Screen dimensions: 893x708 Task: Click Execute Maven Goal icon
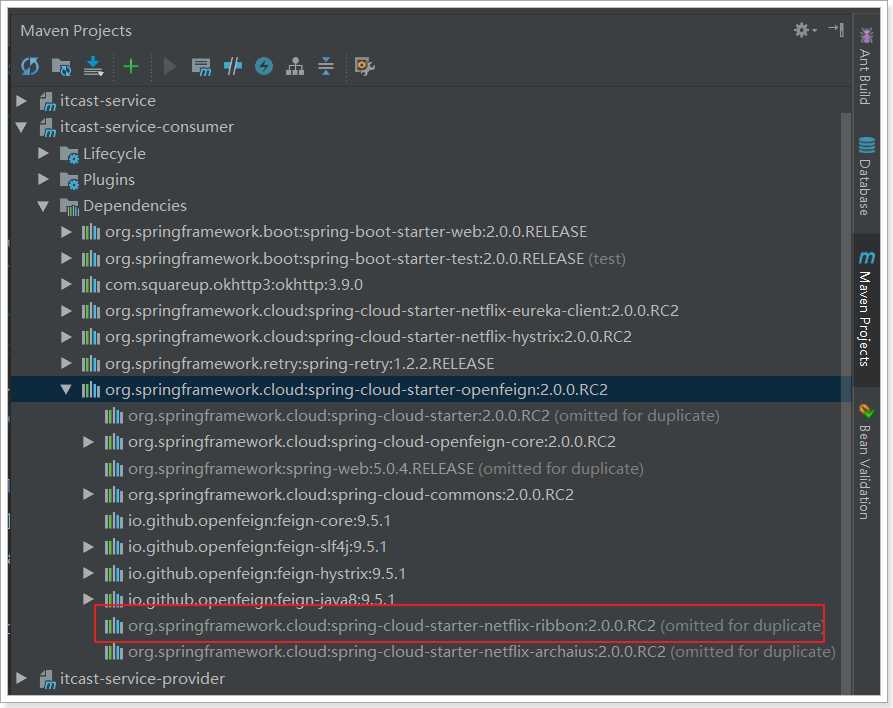click(202, 67)
